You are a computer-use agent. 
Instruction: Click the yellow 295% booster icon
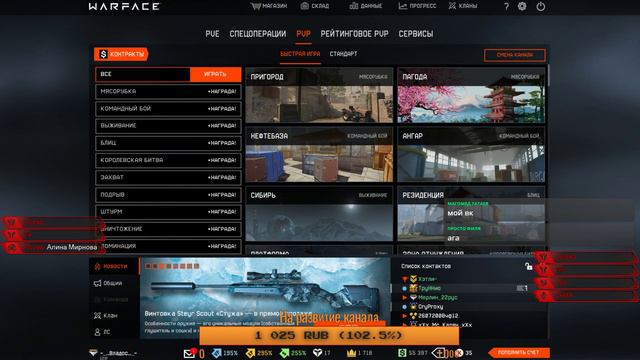250,353
